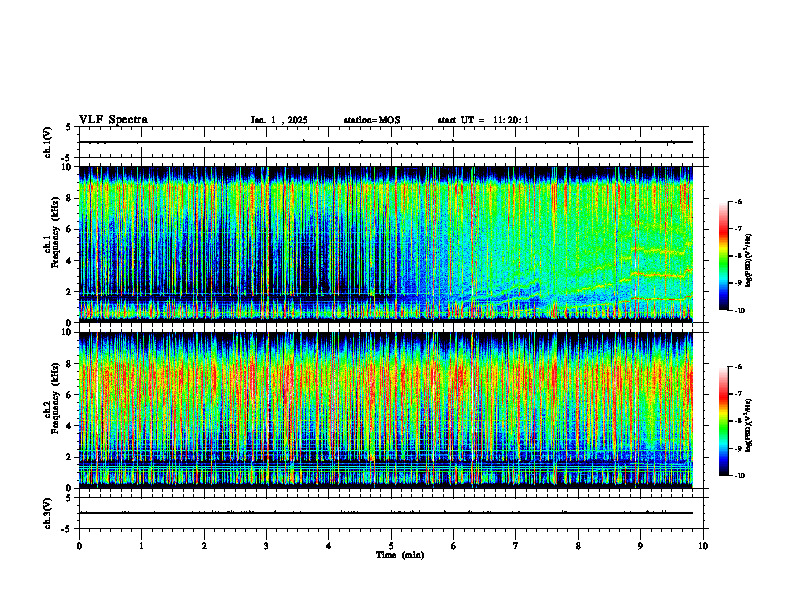792x612 pixels.
Task: Click the "Time (min)" axis title
Action: [400, 555]
